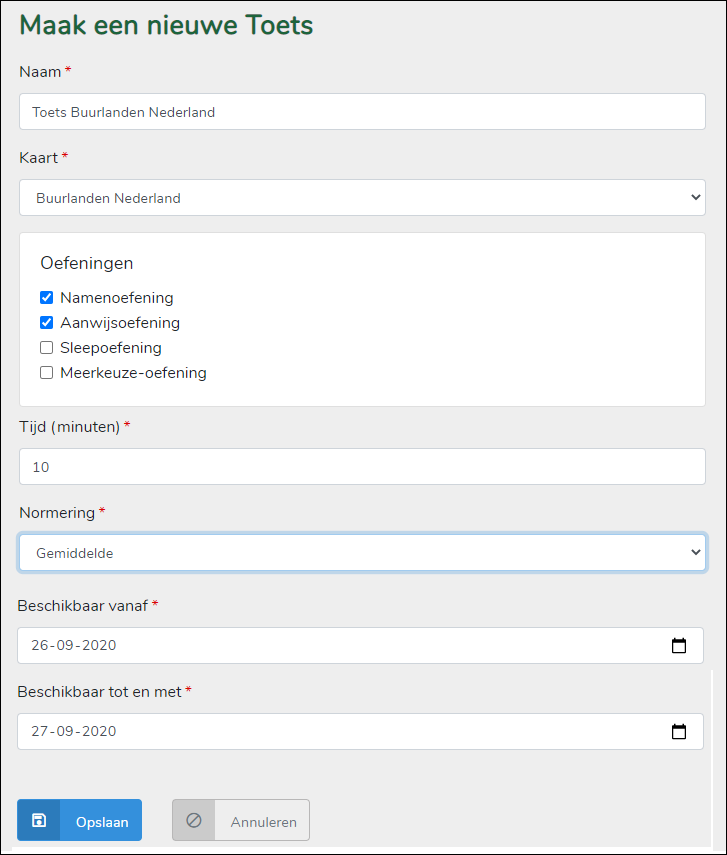Viewport: 727px width, 855px height.
Task: Tick the Meerkeuze-oefening checkbox
Action: coord(46,373)
